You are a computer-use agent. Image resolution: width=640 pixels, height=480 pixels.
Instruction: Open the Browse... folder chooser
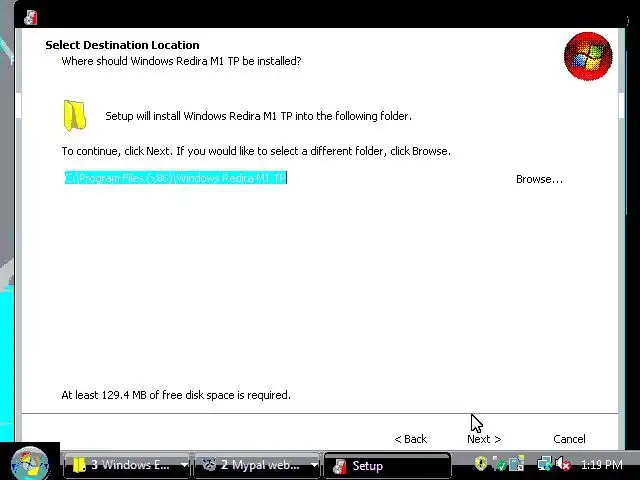click(x=539, y=179)
